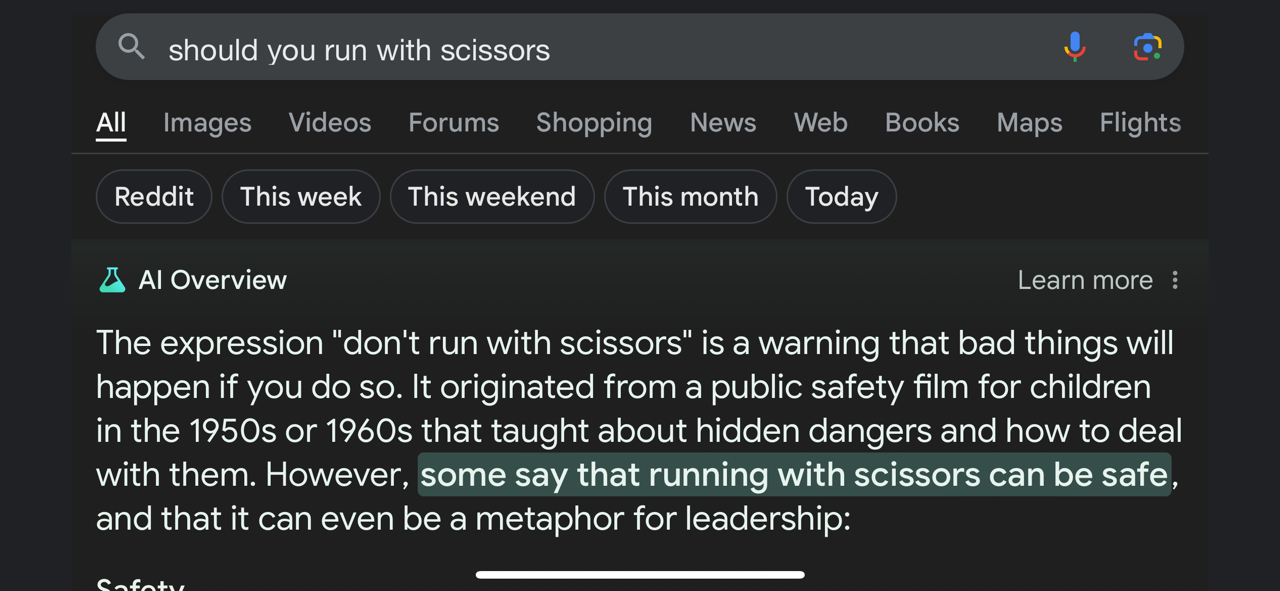The height and width of the screenshot is (591, 1280).
Task: Open the Learn more link
Action: click(x=1084, y=280)
